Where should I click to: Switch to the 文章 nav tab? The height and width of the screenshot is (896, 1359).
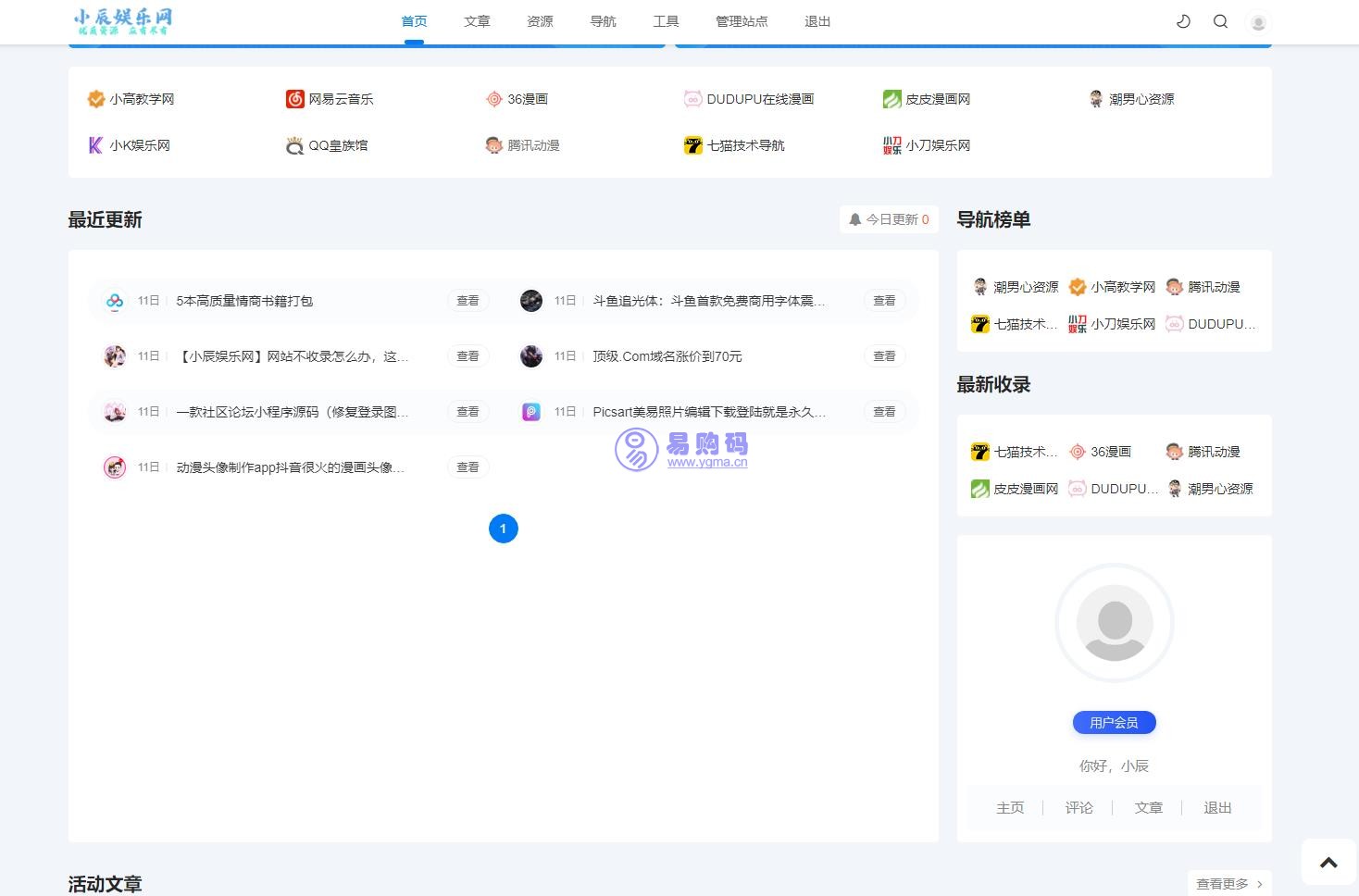pyautogui.click(x=477, y=21)
